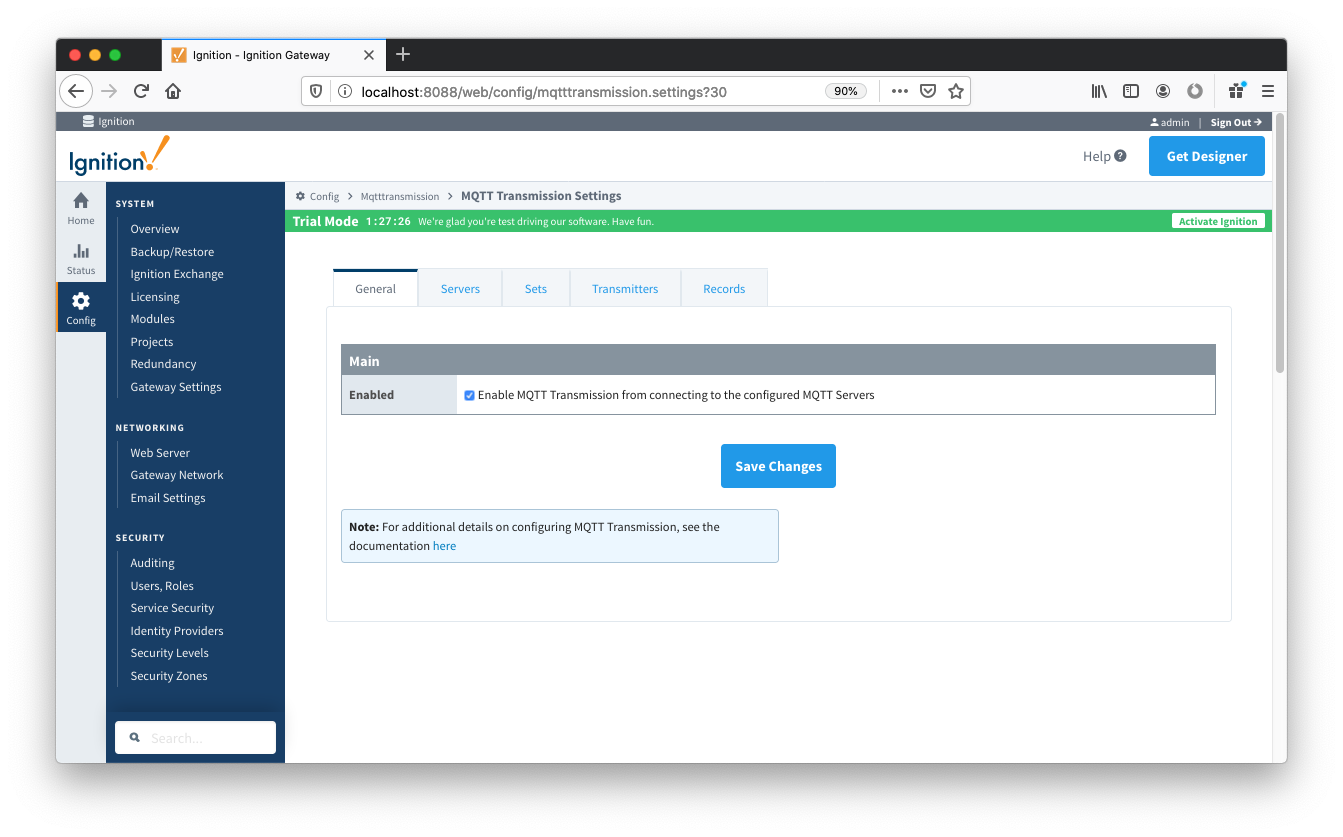Viewport: 1343px width, 837px height.
Task: Click the Config gear icon in breadcrumb
Action: pos(300,196)
